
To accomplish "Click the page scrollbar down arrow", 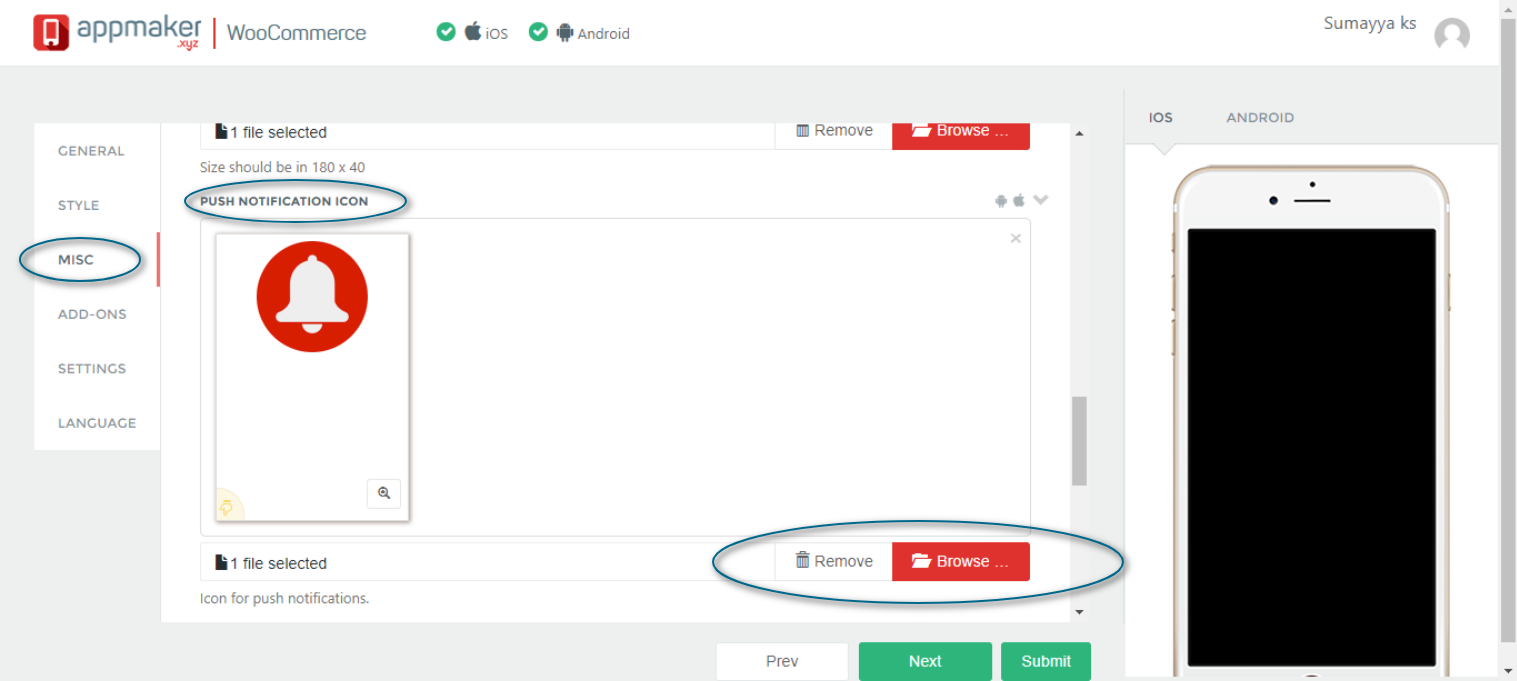I will tap(1508, 671).
